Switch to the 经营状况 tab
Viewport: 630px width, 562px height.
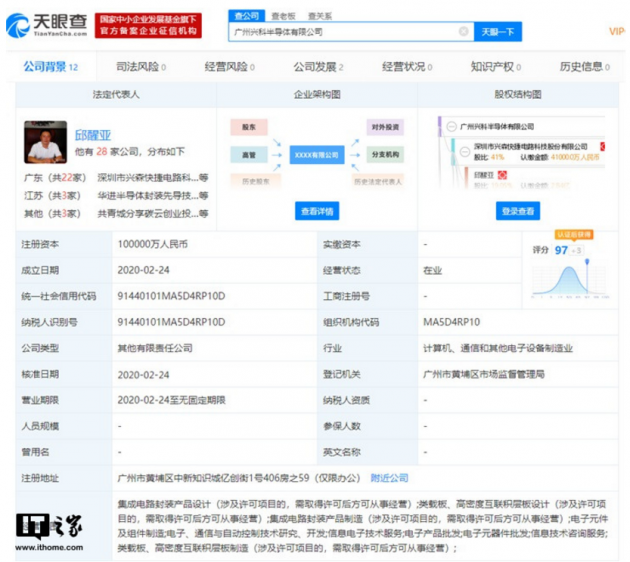coord(407,67)
